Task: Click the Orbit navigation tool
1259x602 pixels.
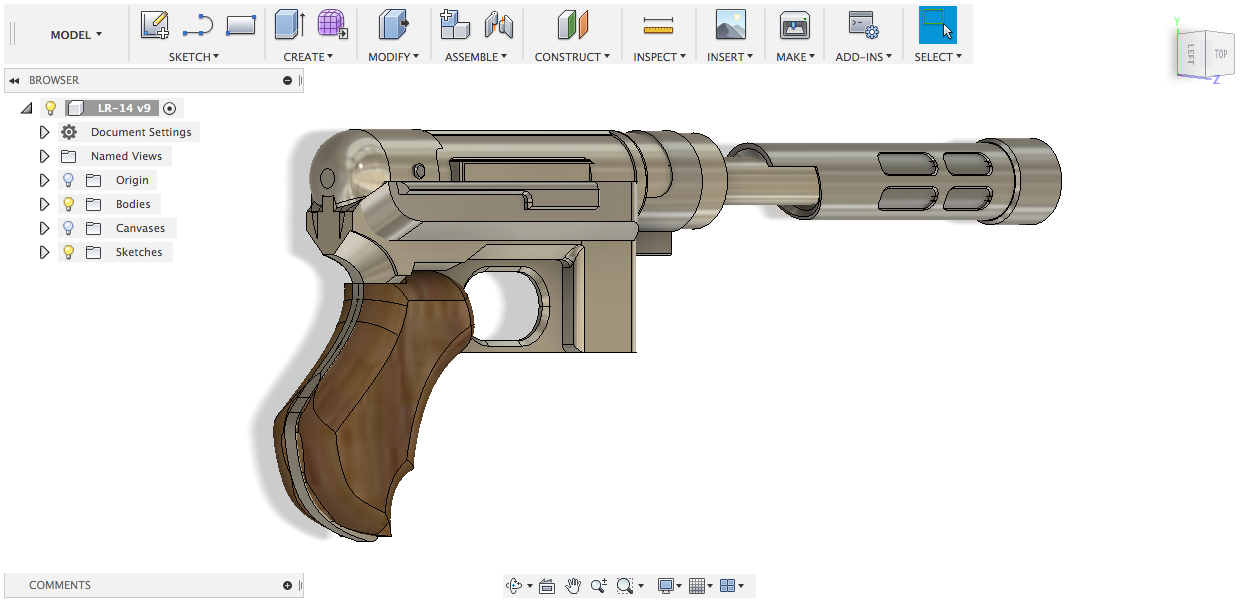Action: (x=514, y=586)
